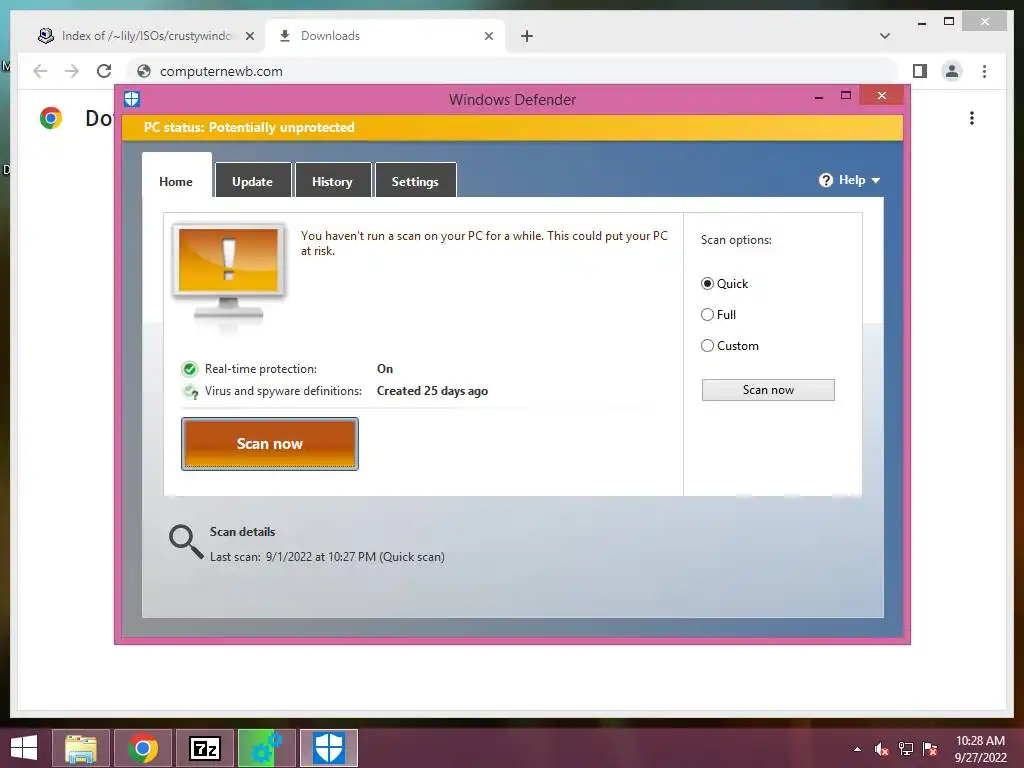Viewport: 1024px width, 768px height.
Task: Open 7-Zip from the taskbar
Action: click(205, 748)
